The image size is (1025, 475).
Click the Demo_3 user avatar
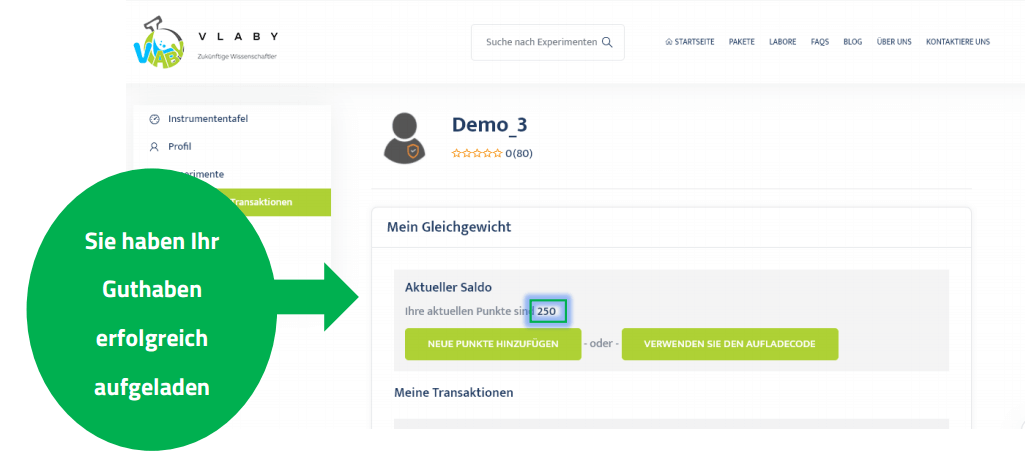[406, 137]
